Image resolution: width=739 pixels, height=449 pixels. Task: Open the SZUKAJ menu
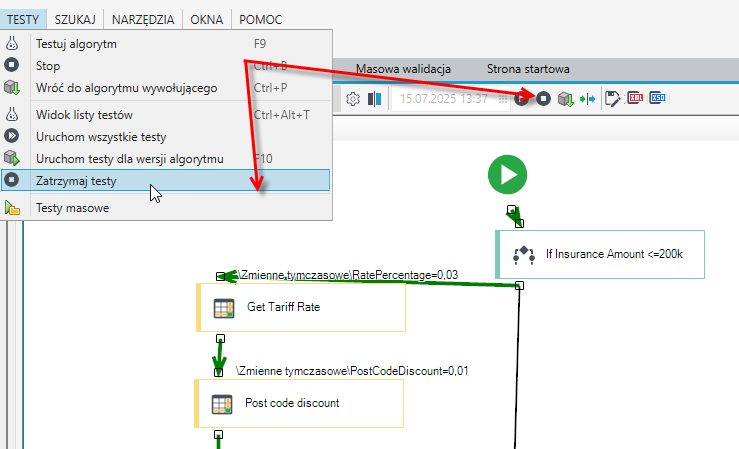[74, 19]
